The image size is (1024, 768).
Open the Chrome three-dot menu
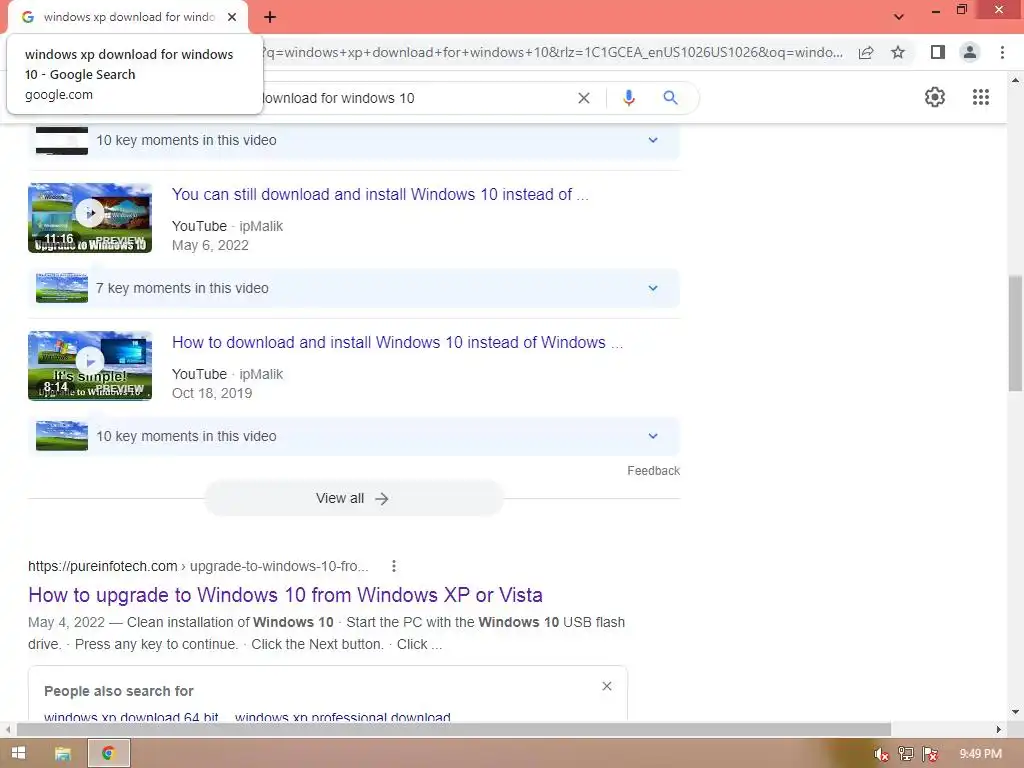pyautogui.click(x=1002, y=52)
